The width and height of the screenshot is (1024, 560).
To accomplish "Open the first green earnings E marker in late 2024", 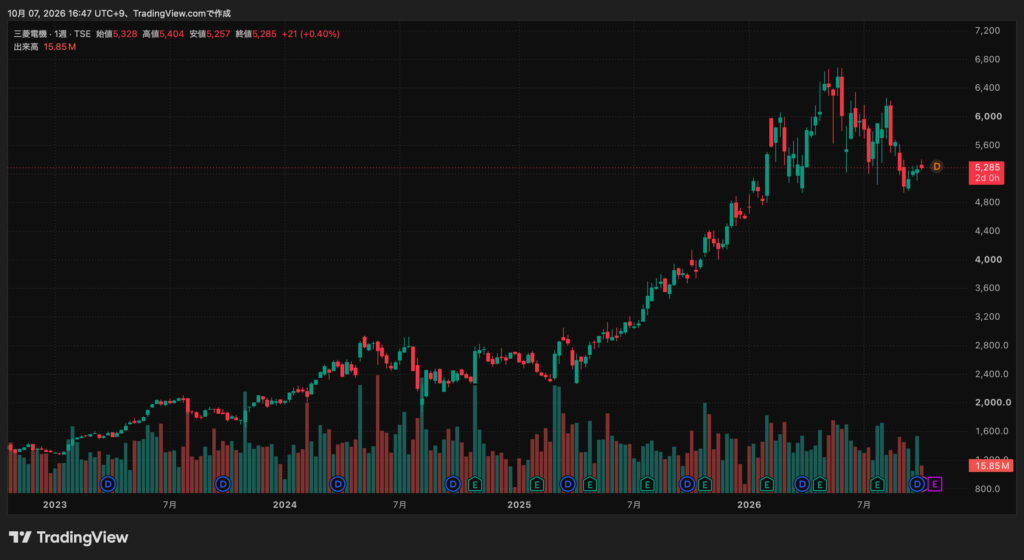I will (x=475, y=484).
